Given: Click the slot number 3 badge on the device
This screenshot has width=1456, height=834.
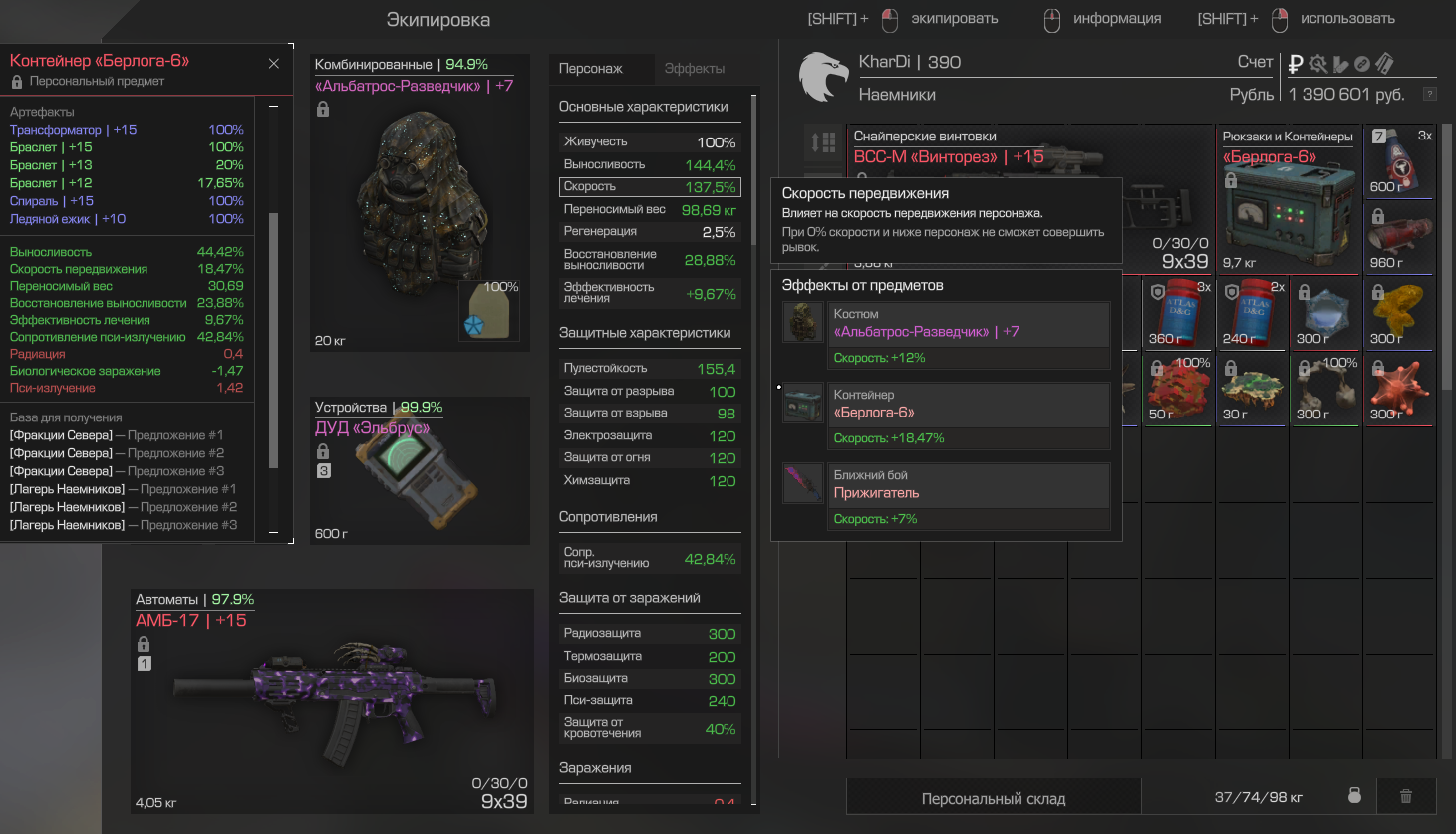Looking at the screenshot, I should pos(324,471).
